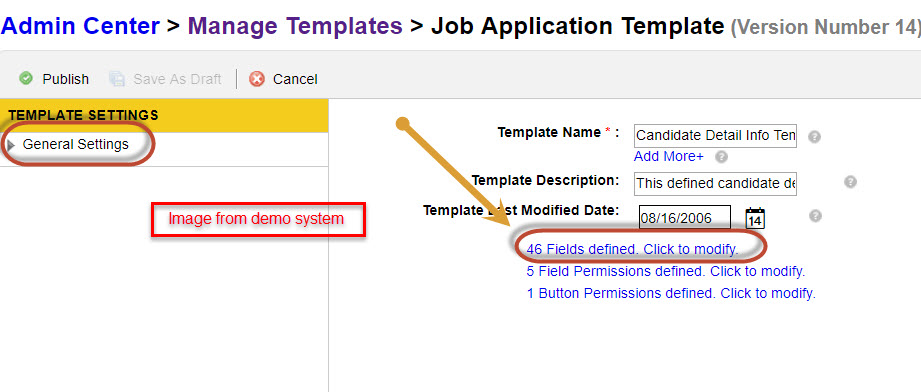Viewport: 921px width, 392px height.
Task: Click help icon next to Add More+
Action: (x=722, y=157)
